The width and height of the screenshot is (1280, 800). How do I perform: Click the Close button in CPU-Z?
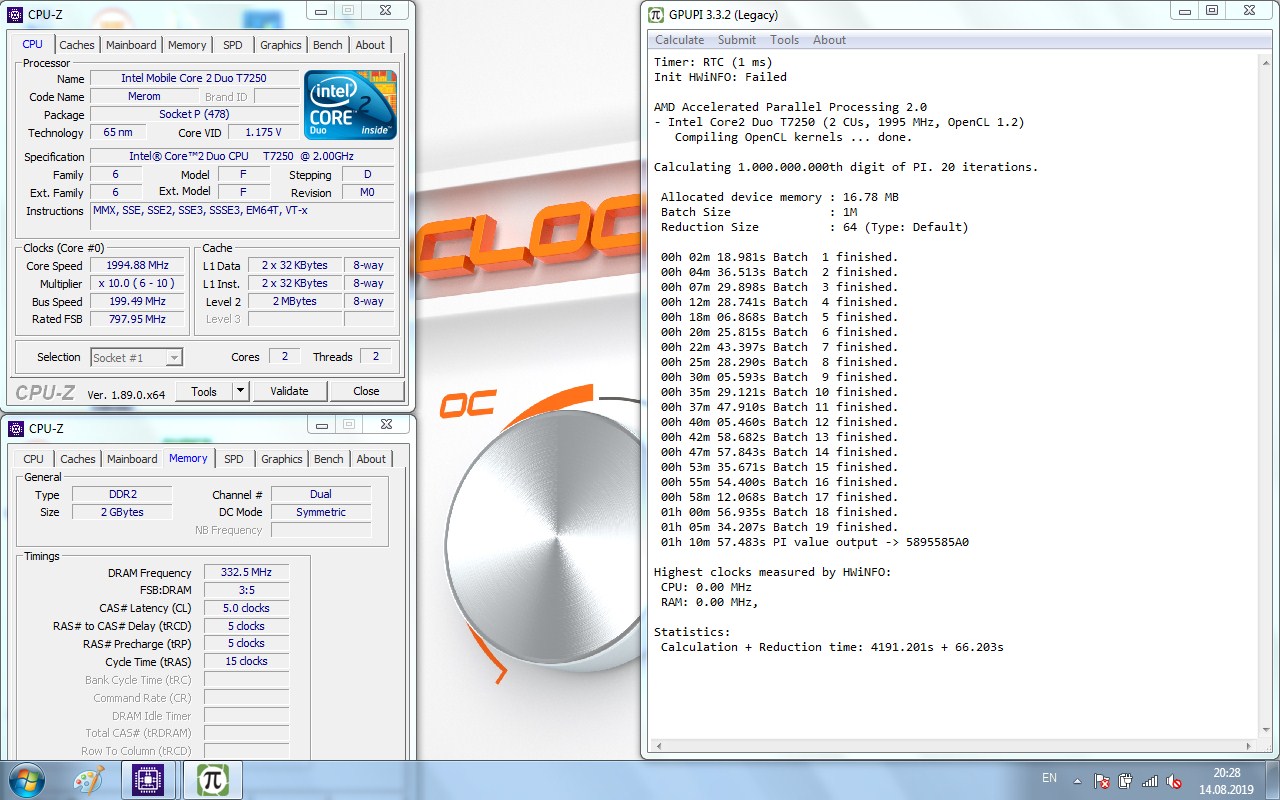point(366,391)
